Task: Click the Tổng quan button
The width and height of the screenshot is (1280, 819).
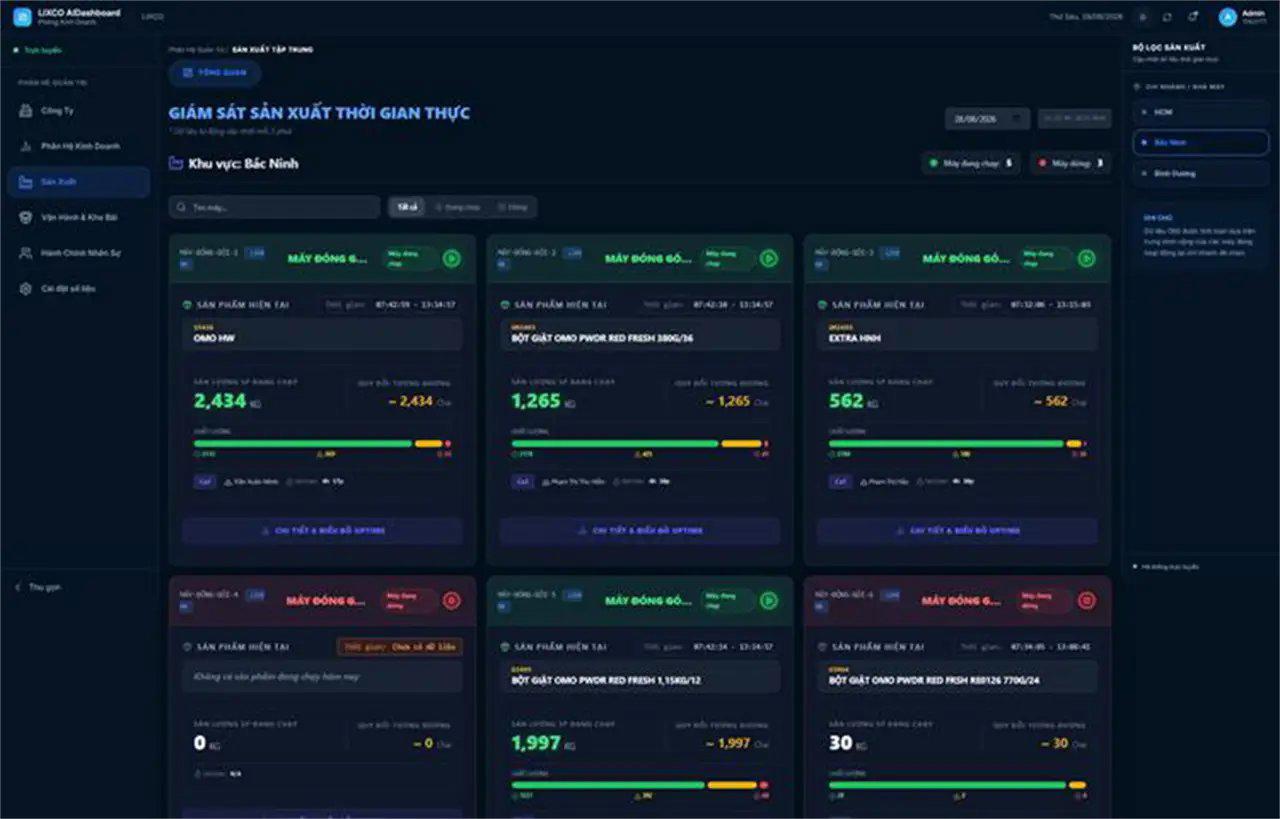Action: (215, 72)
